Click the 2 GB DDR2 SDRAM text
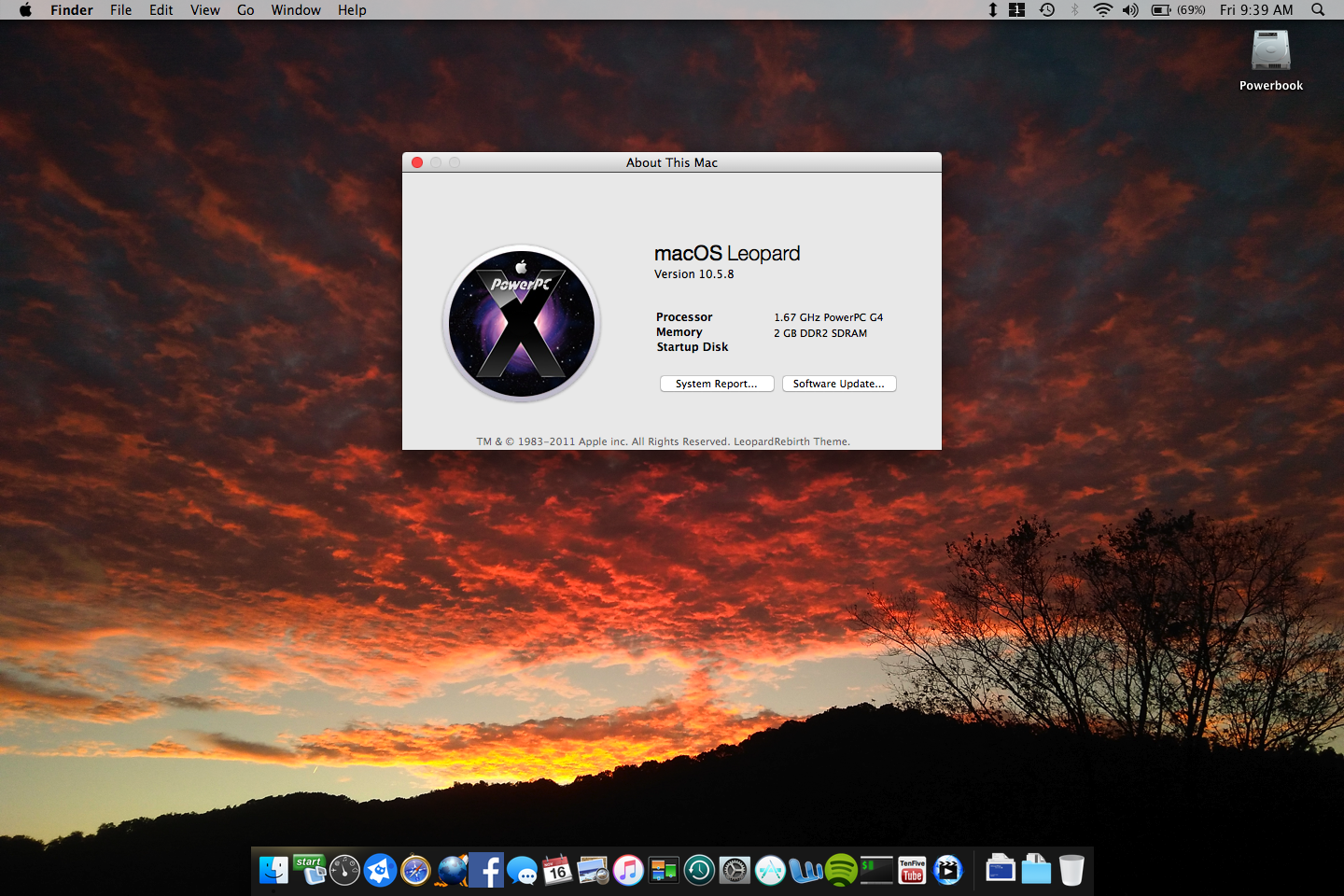The image size is (1344, 896). [820, 333]
